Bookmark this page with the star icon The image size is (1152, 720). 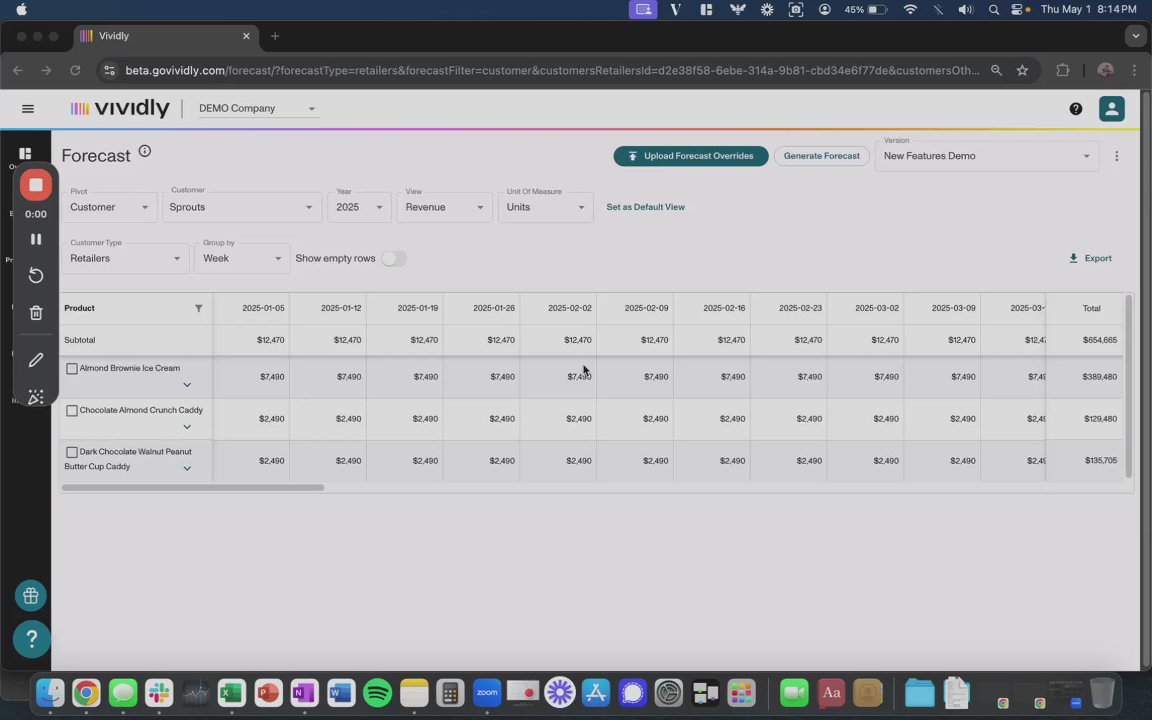coord(1022,71)
